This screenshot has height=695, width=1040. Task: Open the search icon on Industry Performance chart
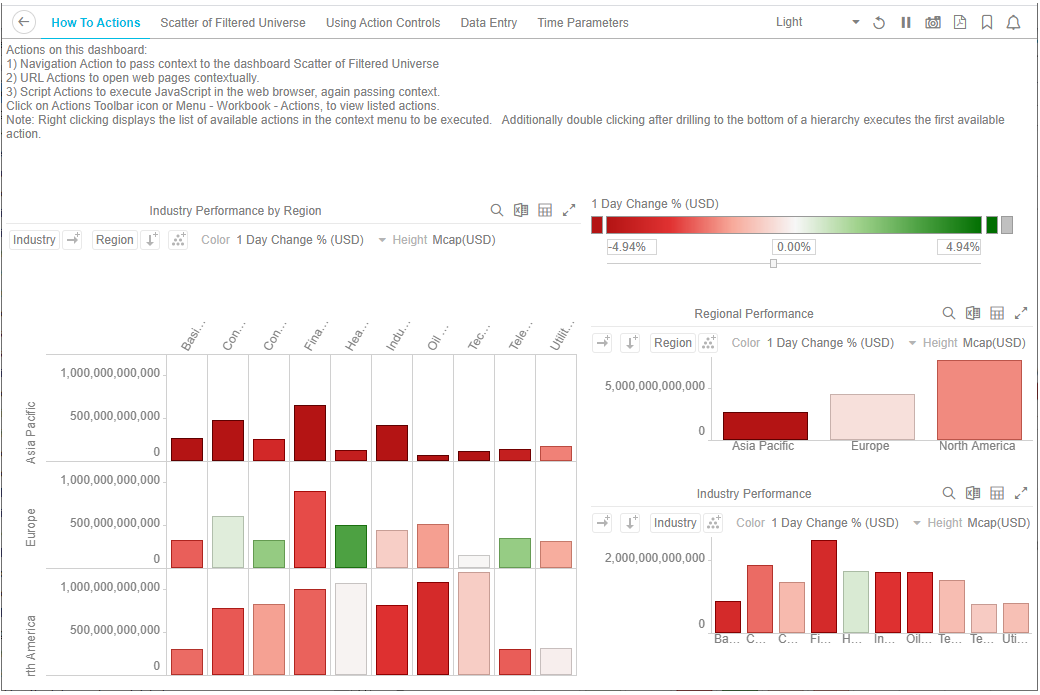[949, 494]
